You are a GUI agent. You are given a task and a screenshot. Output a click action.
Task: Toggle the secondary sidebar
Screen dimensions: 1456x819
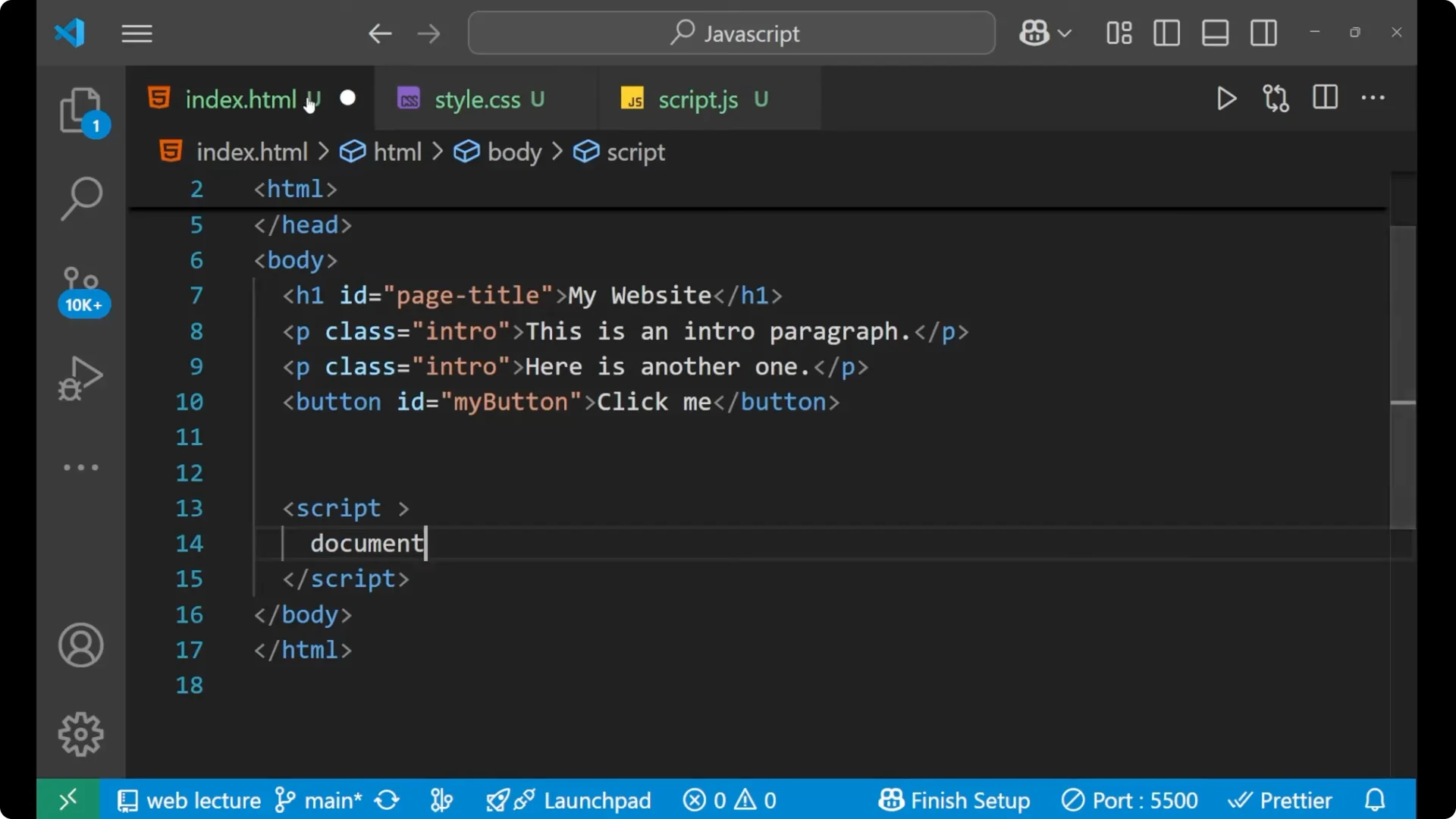click(x=1263, y=33)
